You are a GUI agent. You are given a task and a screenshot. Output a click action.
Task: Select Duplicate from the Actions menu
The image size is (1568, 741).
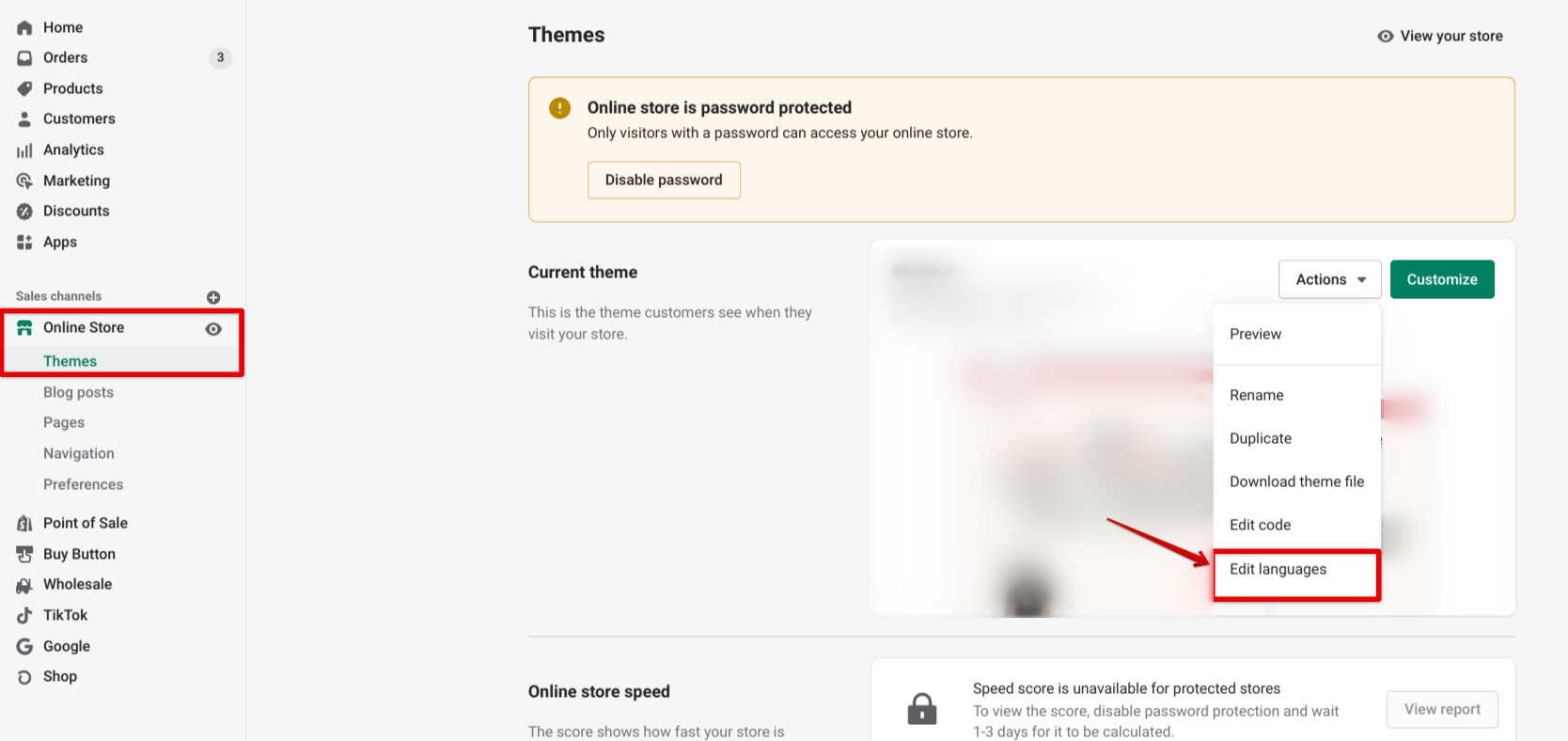coord(1261,438)
